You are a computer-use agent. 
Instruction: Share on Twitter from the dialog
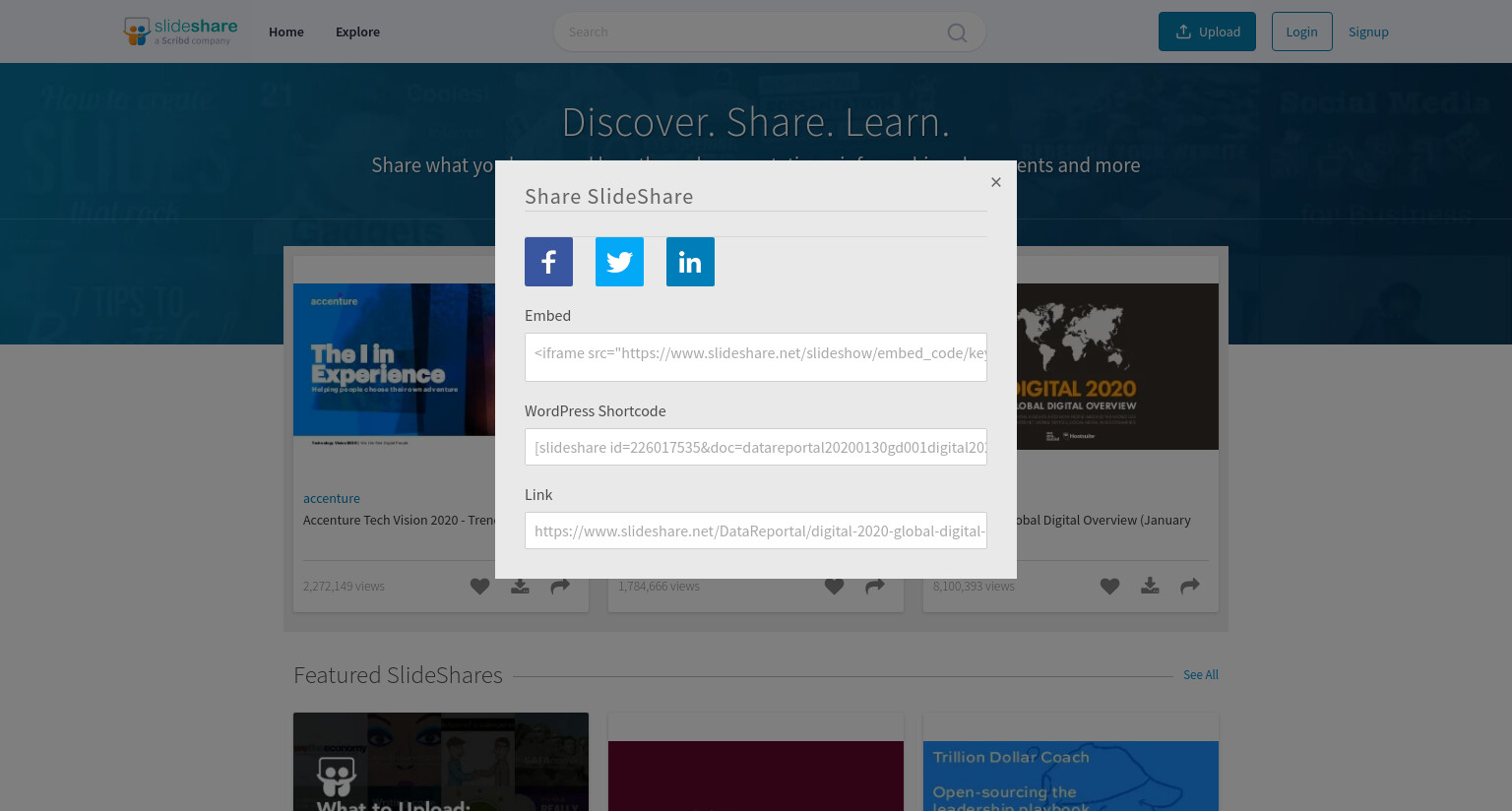tap(619, 262)
